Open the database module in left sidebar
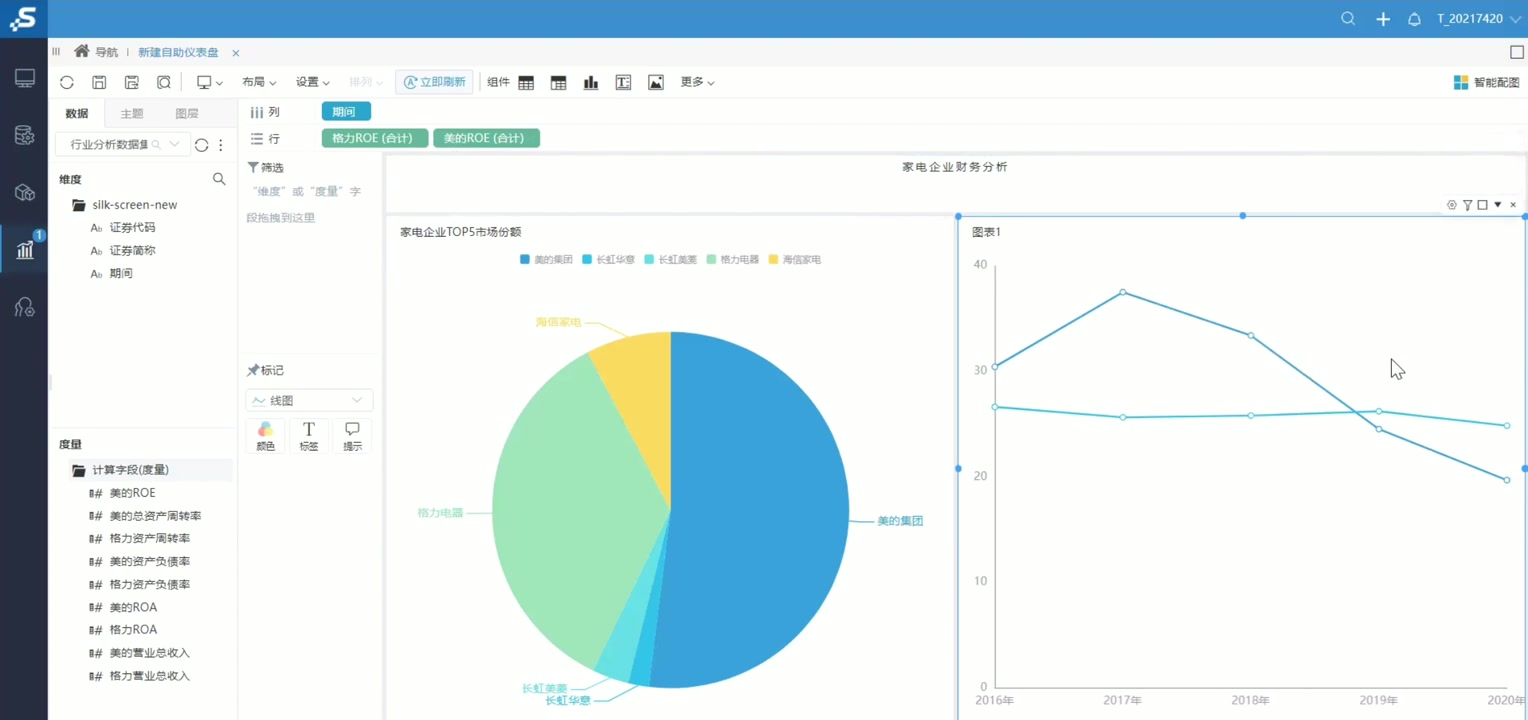The height and width of the screenshot is (720, 1528). 25,136
